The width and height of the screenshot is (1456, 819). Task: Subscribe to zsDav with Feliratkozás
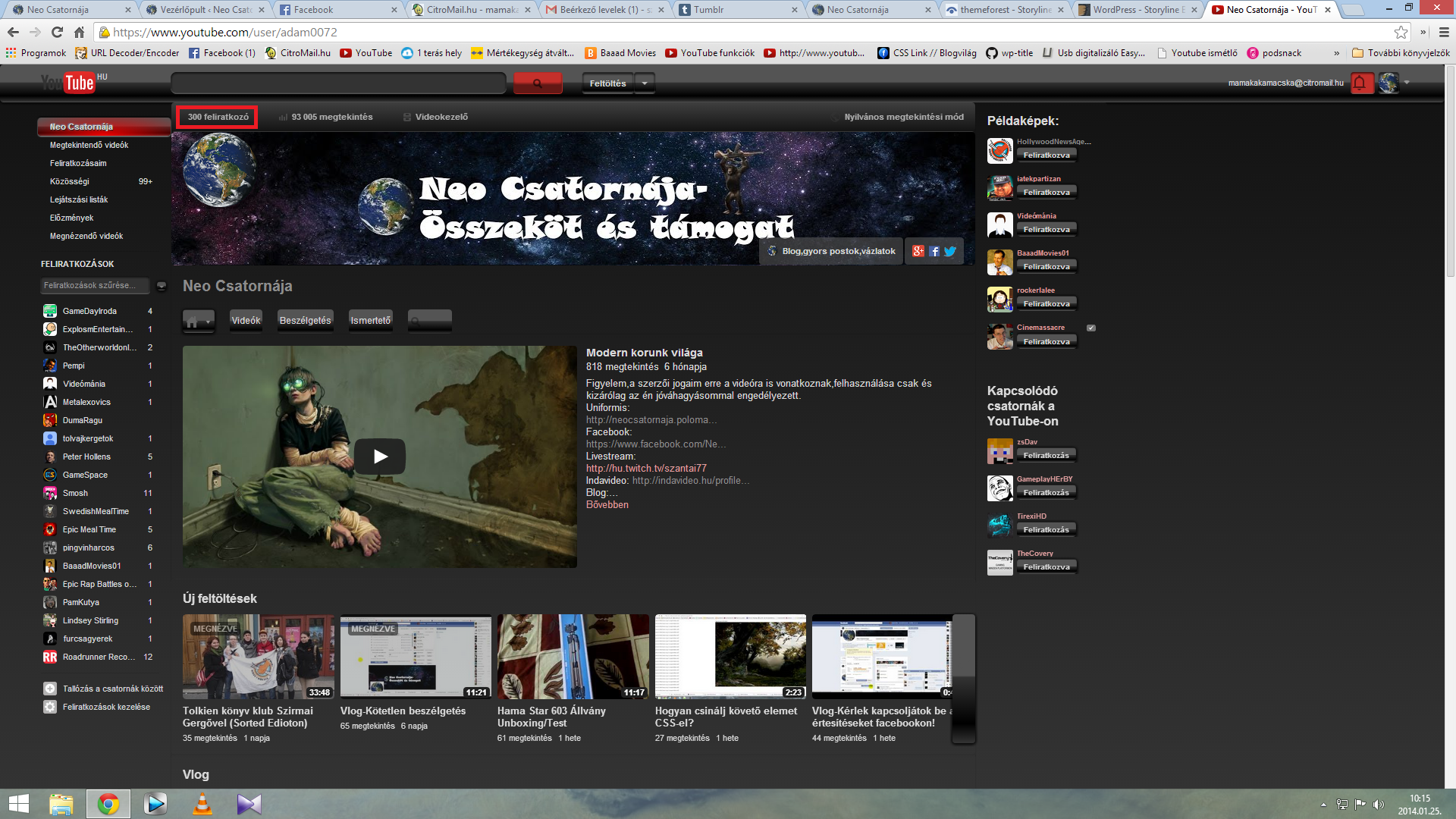[1046, 455]
